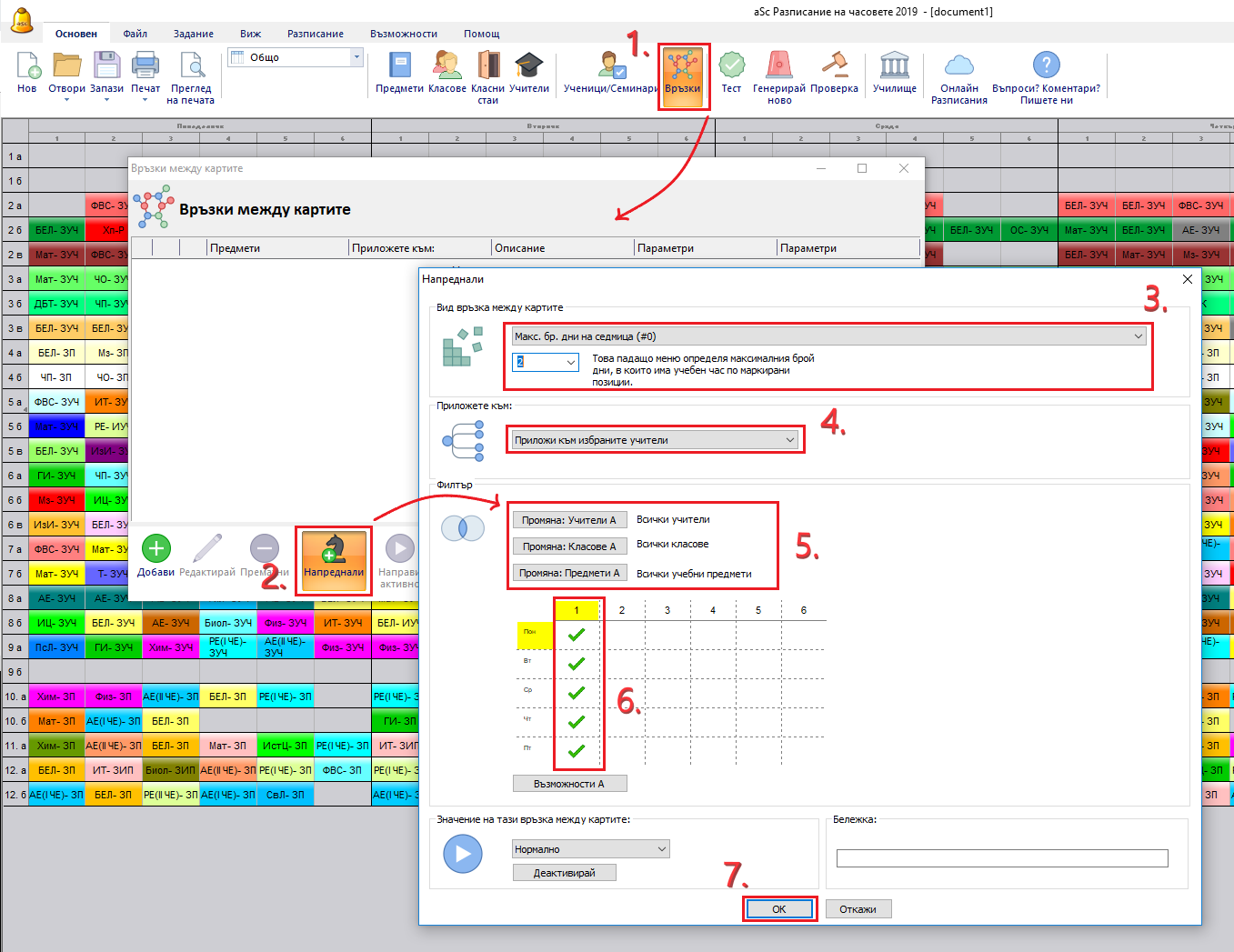
Task: Open the Предмети (Subjects) toolbar icon
Action: (x=399, y=72)
